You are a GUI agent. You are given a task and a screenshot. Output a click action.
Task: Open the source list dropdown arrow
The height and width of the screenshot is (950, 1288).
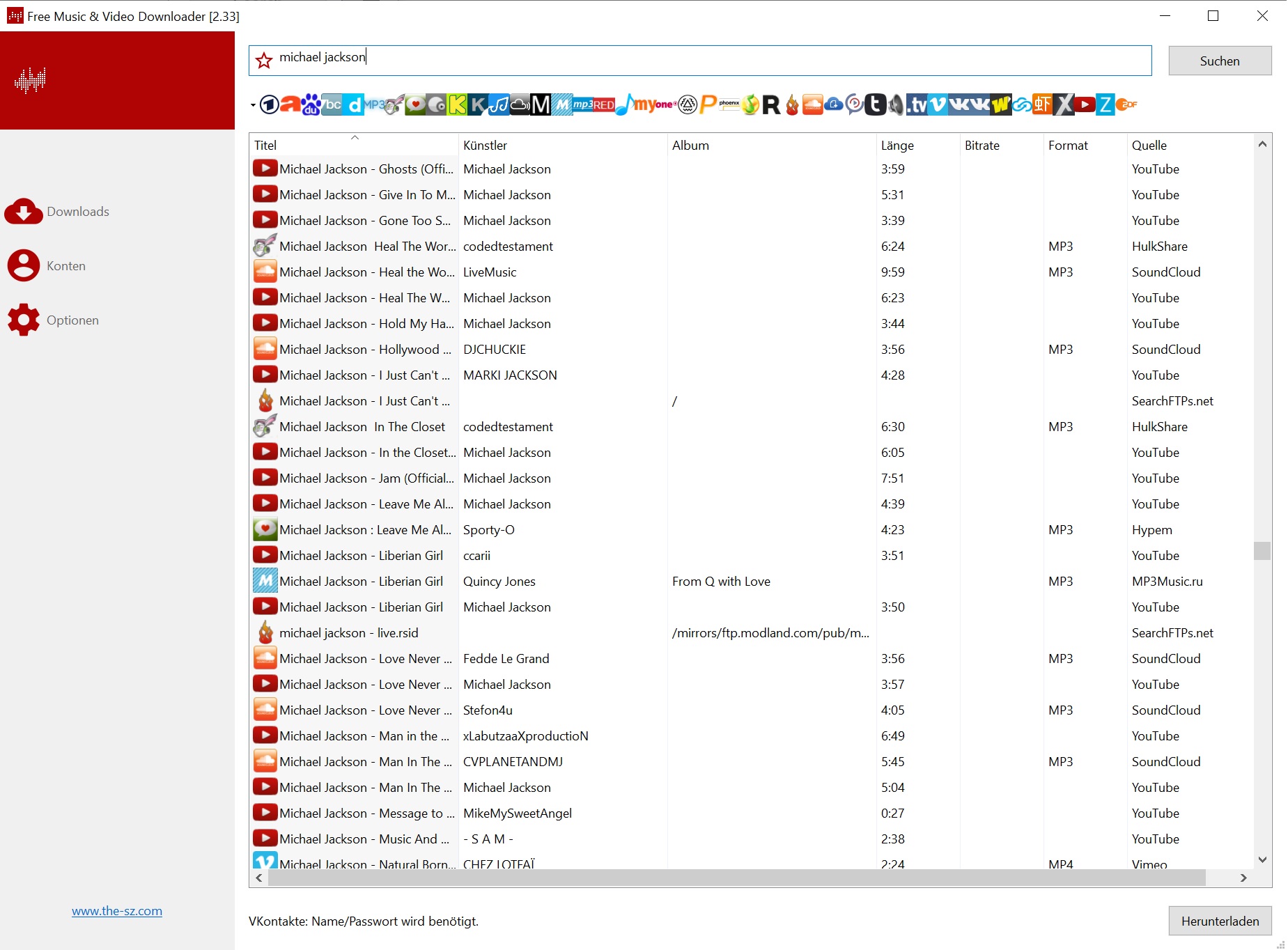[x=253, y=105]
